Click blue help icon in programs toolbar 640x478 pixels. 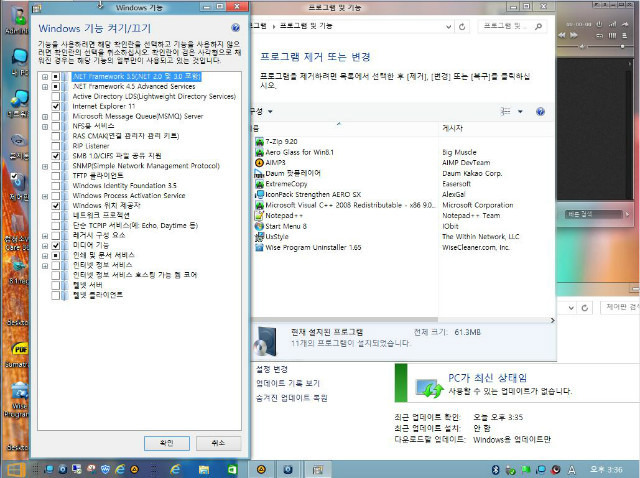(540, 111)
